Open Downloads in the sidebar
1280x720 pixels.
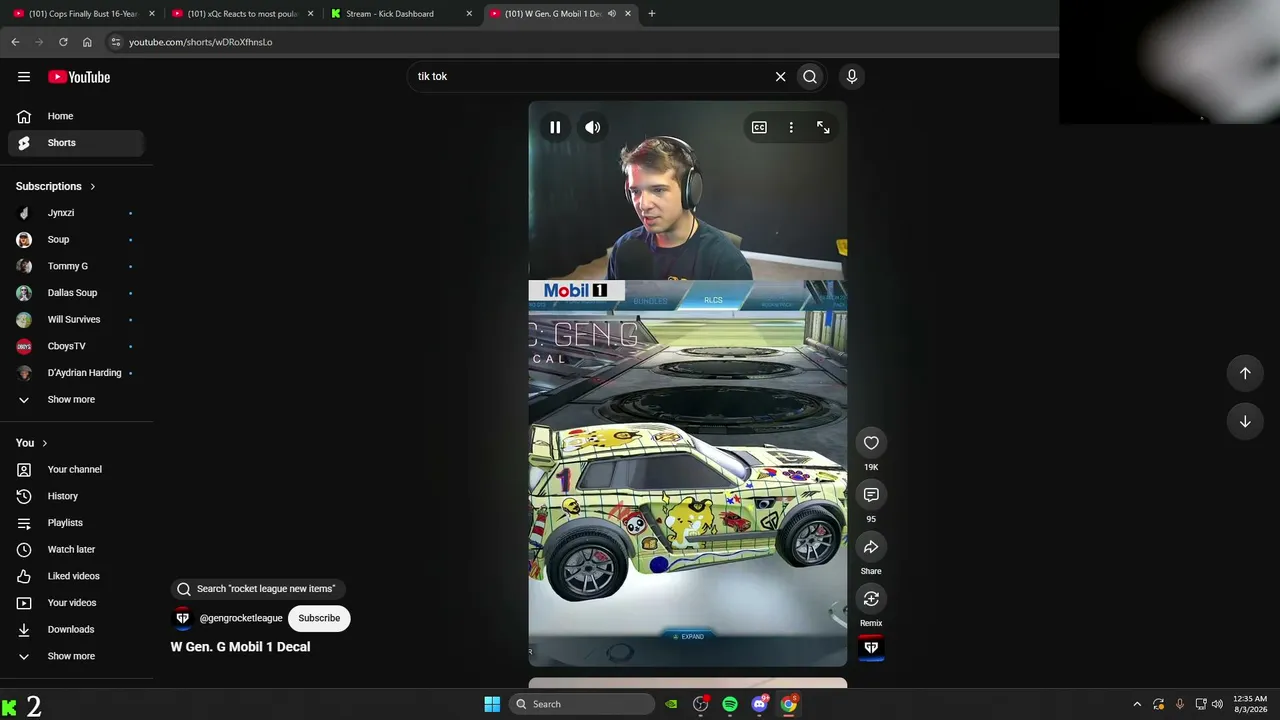[76, 630]
